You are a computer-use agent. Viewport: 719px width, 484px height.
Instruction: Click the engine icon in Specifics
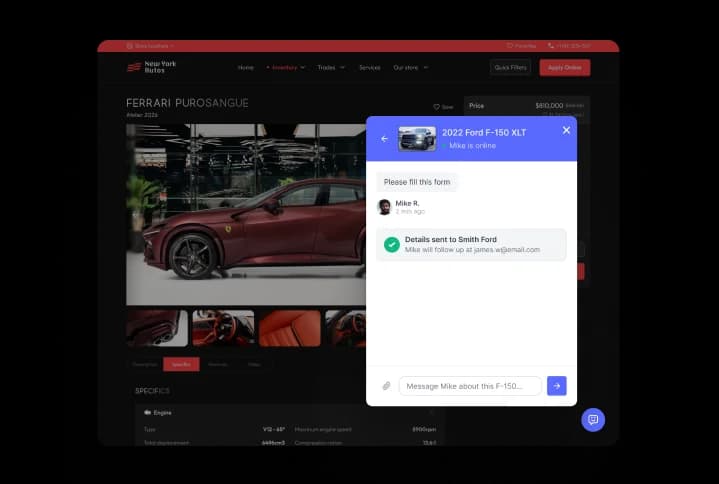(x=147, y=412)
